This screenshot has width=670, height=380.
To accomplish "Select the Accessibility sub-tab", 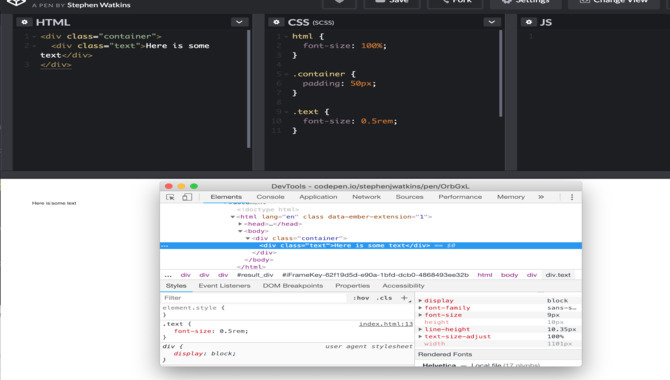I will click(403, 286).
